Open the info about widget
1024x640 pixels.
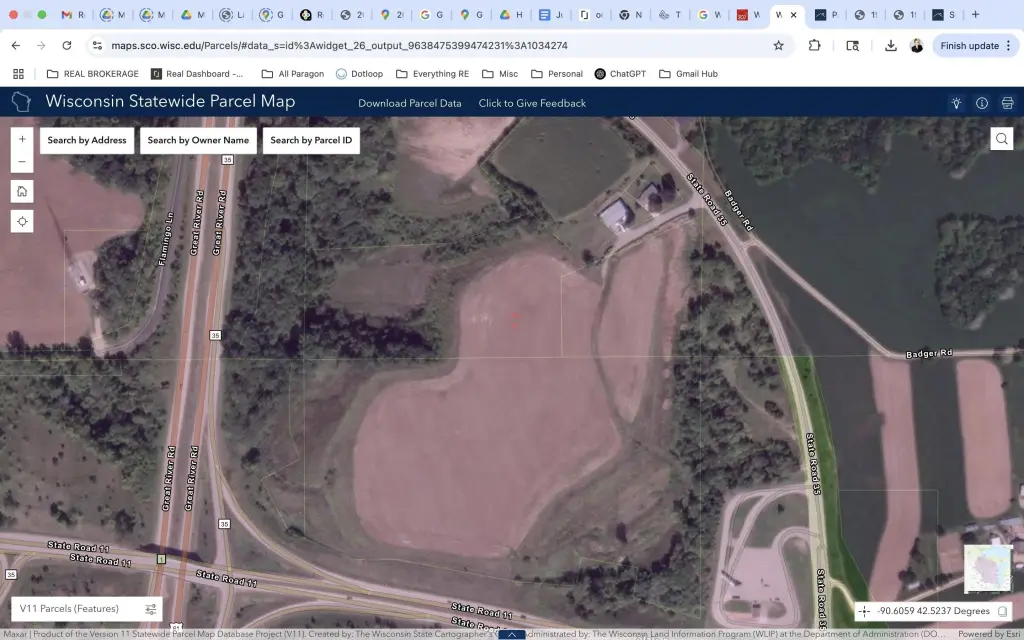tap(982, 103)
